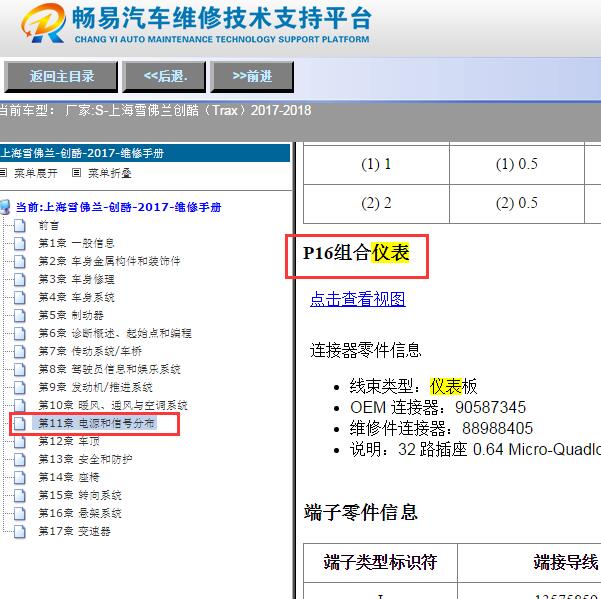Open chapter 第16章 悬架系统
The height and width of the screenshot is (599, 601).
[80, 513]
